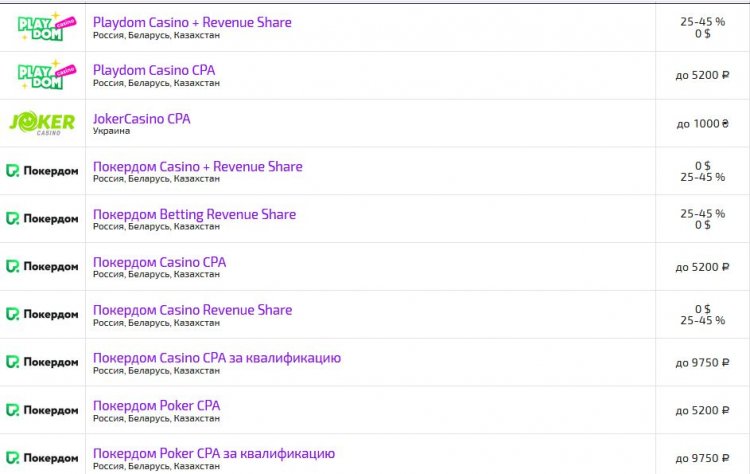This screenshot has width=750, height=474.
Task: Select payout of Покердом Casino + Revenue Share
Action: (x=703, y=171)
